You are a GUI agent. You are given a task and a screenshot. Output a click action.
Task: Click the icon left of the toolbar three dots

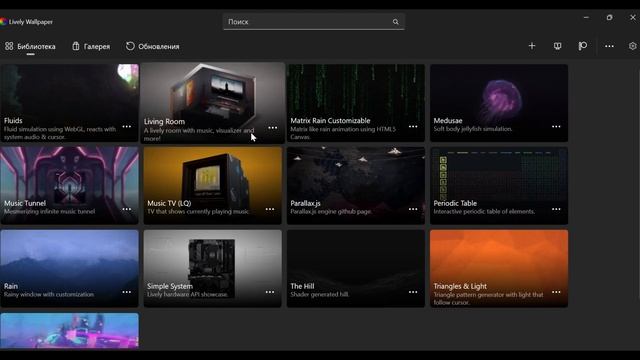pyautogui.click(x=582, y=46)
